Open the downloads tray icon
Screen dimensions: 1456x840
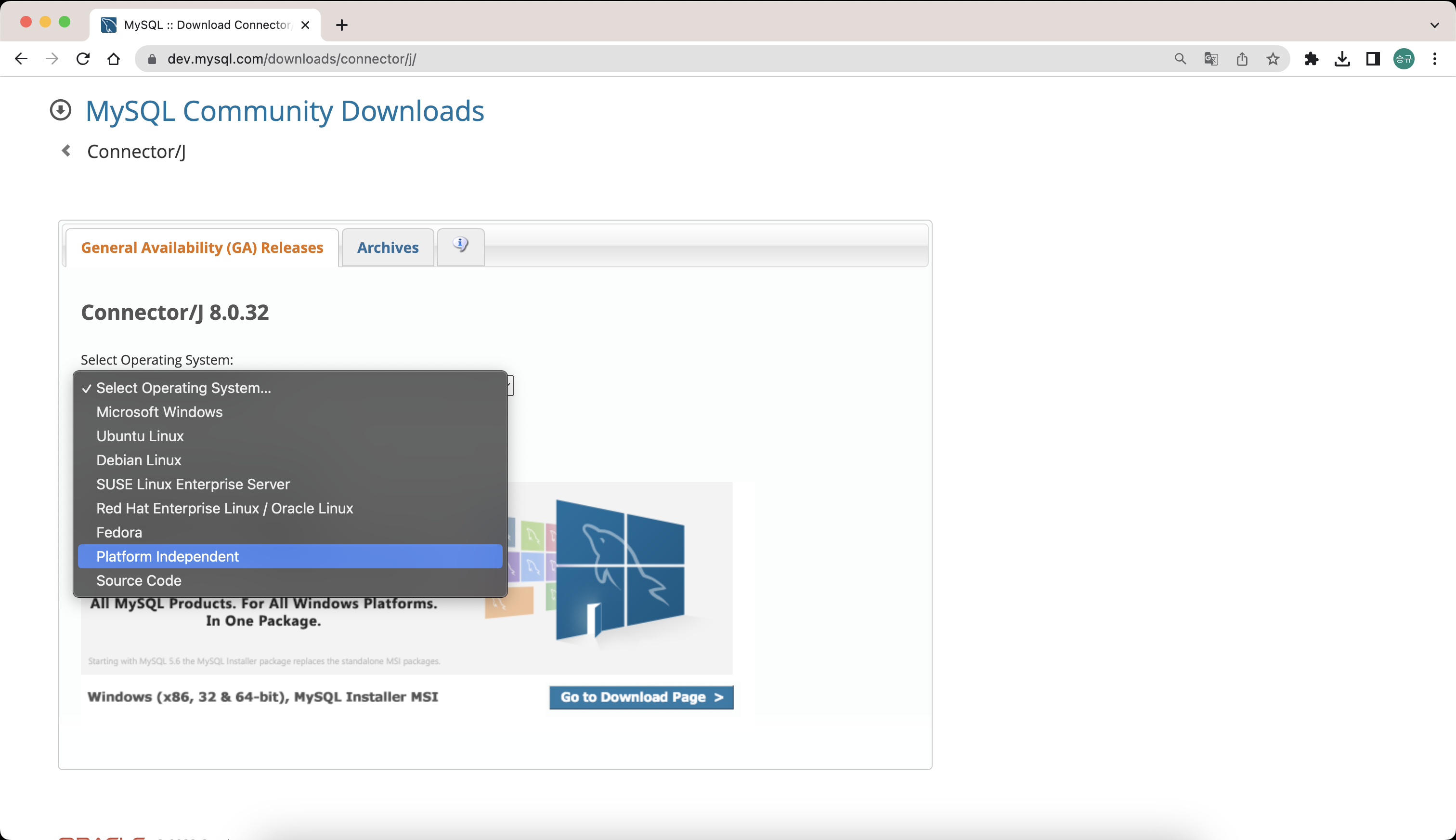click(1342, 59)
